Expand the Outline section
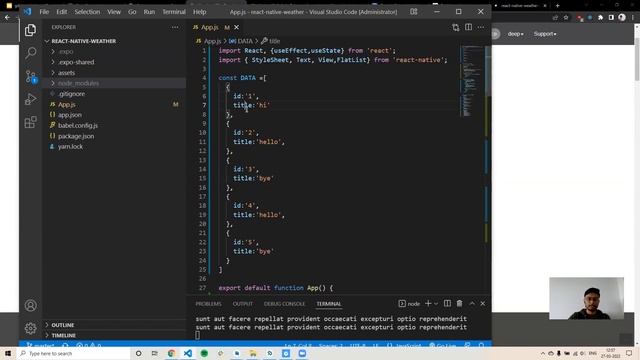 click(x=114, y=325)
